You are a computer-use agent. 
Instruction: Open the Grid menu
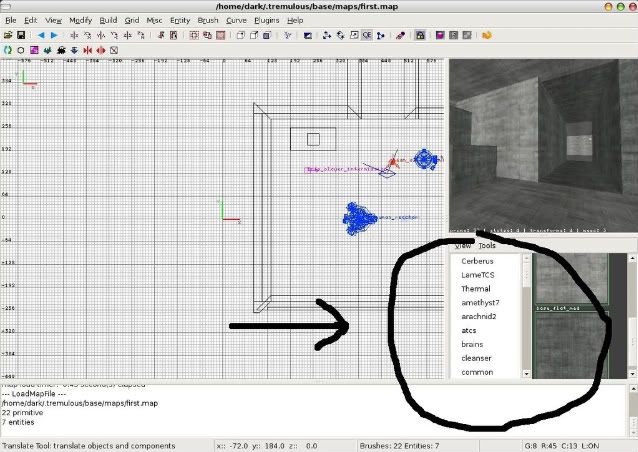point(132,20)
